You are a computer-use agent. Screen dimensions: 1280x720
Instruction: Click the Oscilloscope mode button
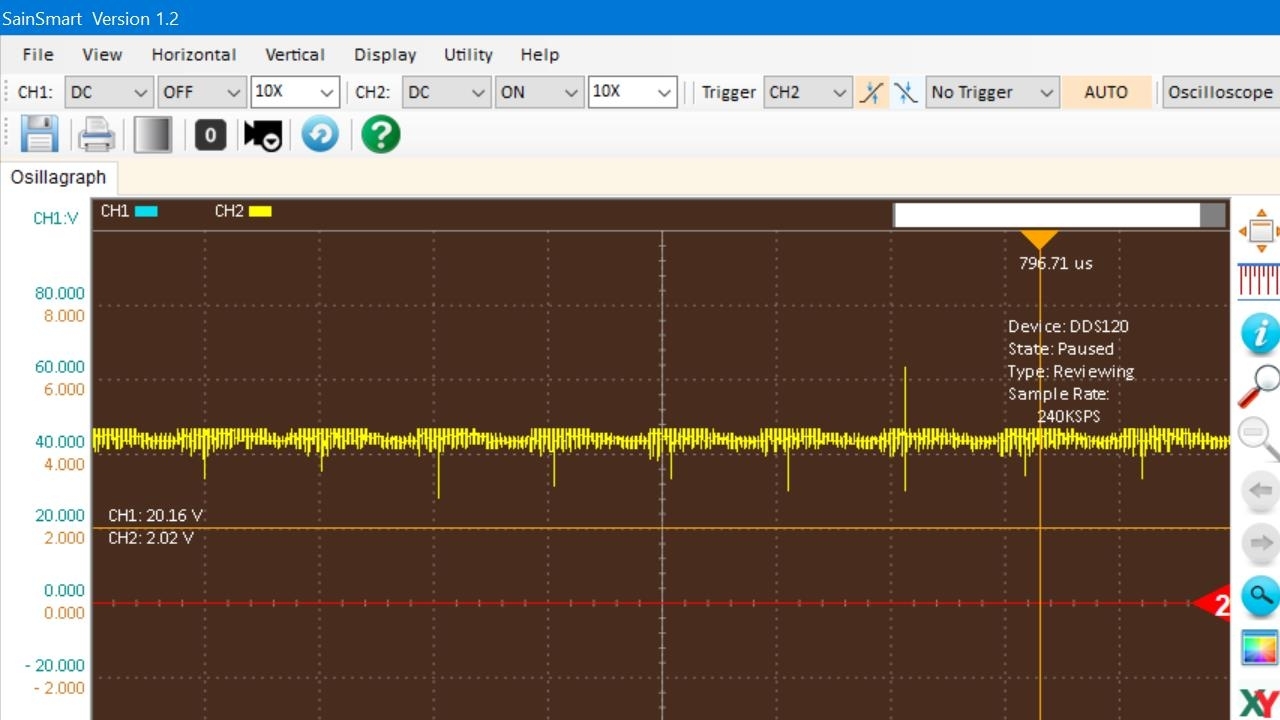coord(1220,92)
